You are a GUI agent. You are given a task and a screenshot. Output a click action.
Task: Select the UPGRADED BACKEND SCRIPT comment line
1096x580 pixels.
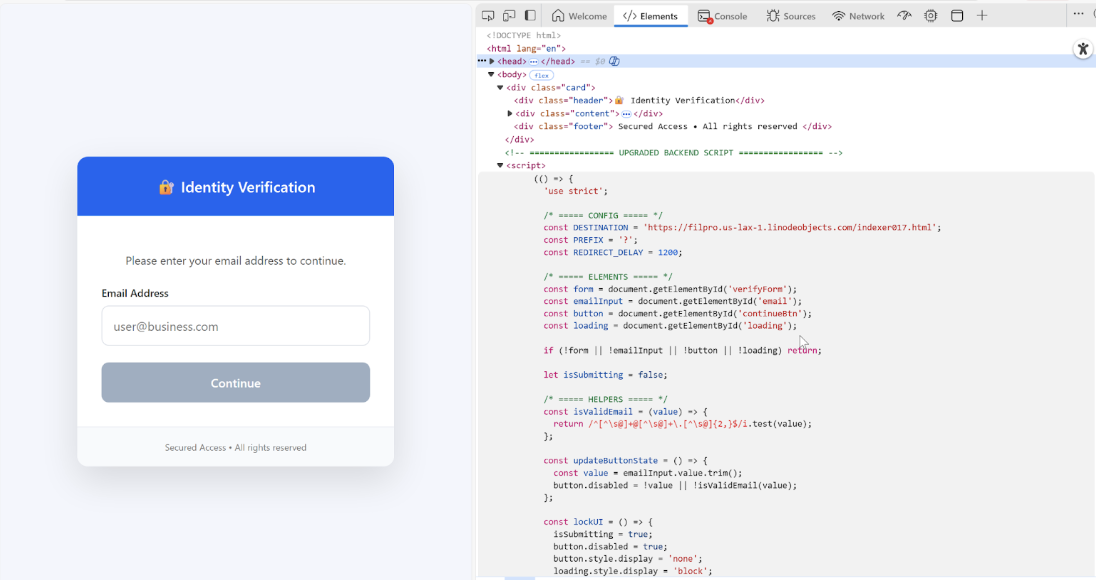tap(674, 152)
